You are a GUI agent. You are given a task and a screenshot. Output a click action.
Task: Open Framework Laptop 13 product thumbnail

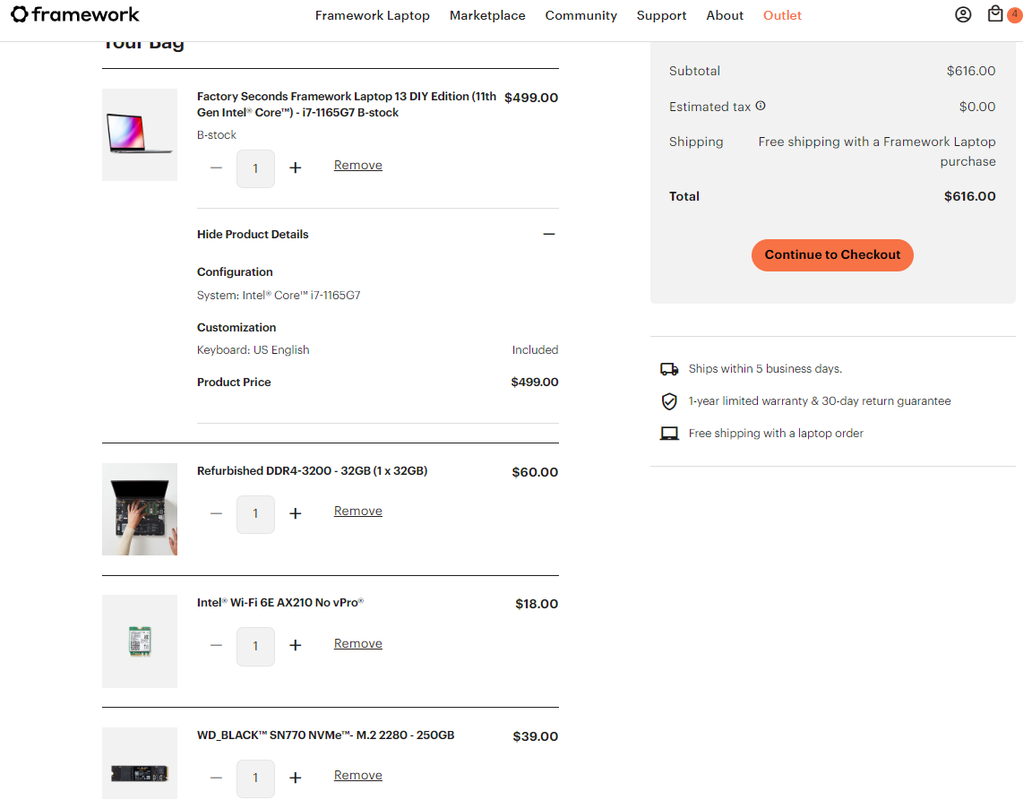click(x=140, y=134)
